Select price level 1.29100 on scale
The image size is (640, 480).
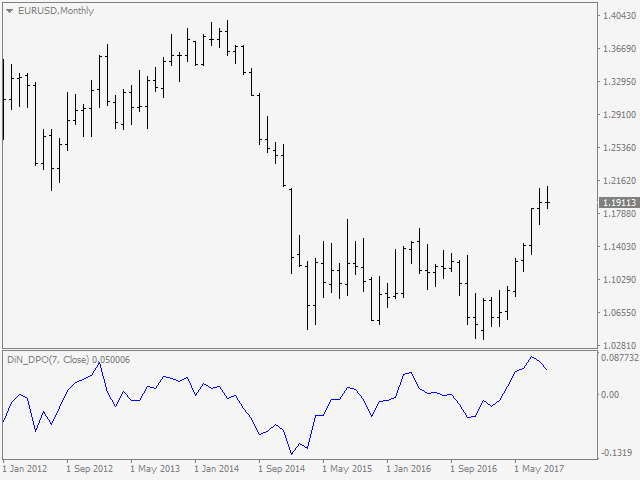point(620,115)
